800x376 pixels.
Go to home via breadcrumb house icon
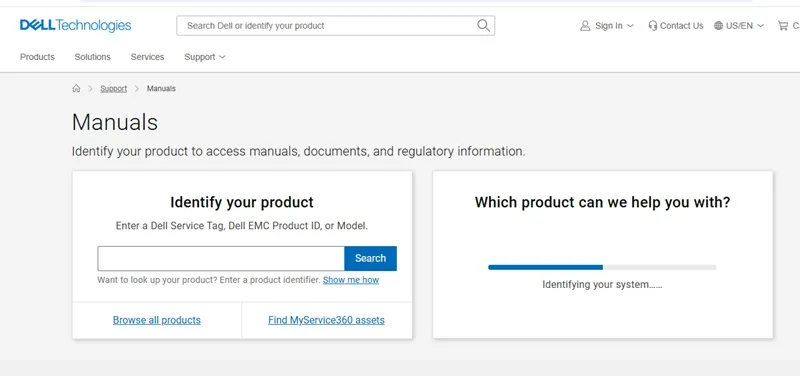click(76, 88)
